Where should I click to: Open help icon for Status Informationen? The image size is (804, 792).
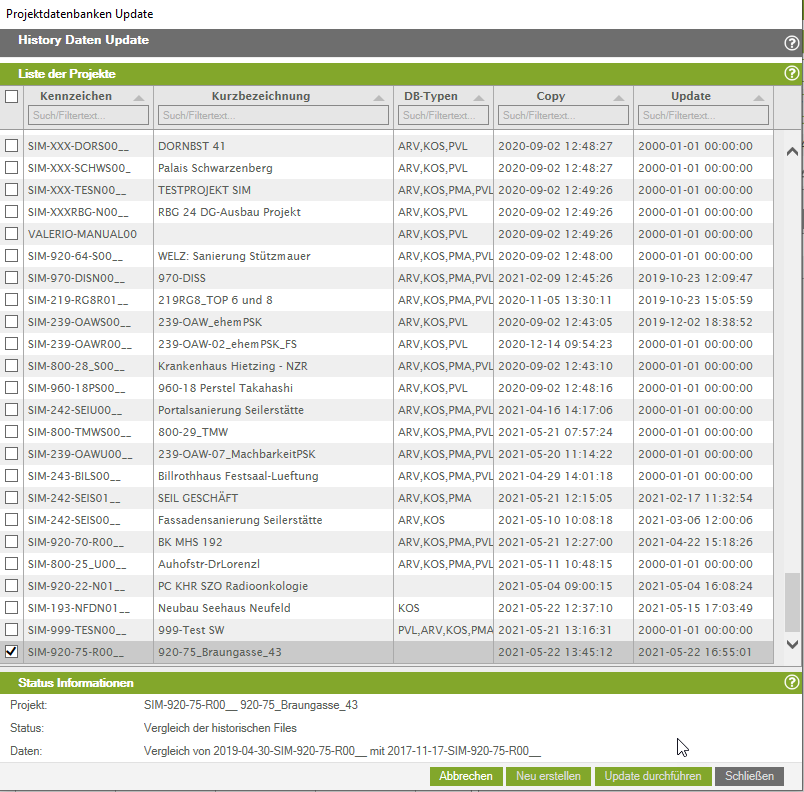[x=791, y=682]
